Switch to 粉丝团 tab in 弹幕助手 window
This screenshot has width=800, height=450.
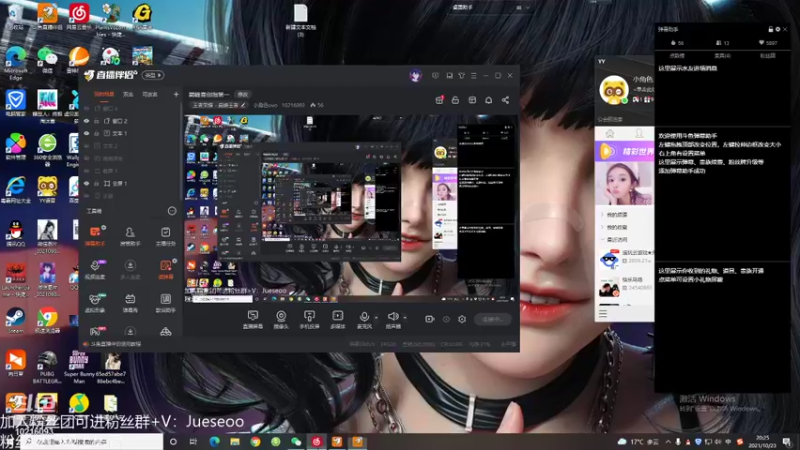click(x=767, y=56)
